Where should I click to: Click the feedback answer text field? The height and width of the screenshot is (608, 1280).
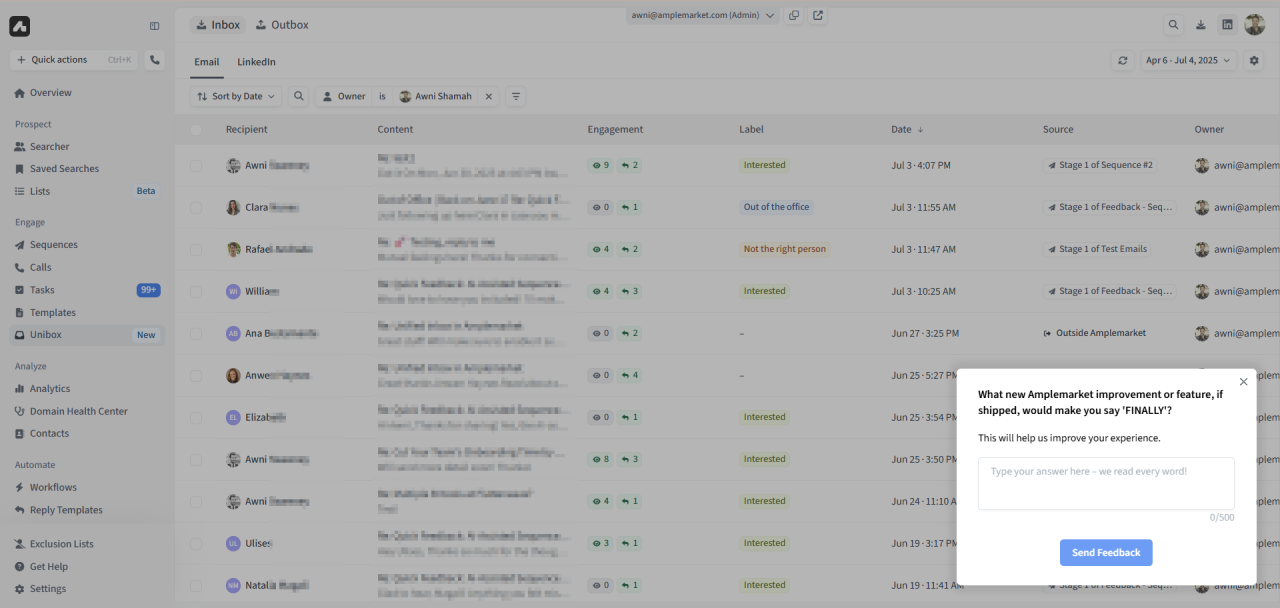tap(1105, 483)
